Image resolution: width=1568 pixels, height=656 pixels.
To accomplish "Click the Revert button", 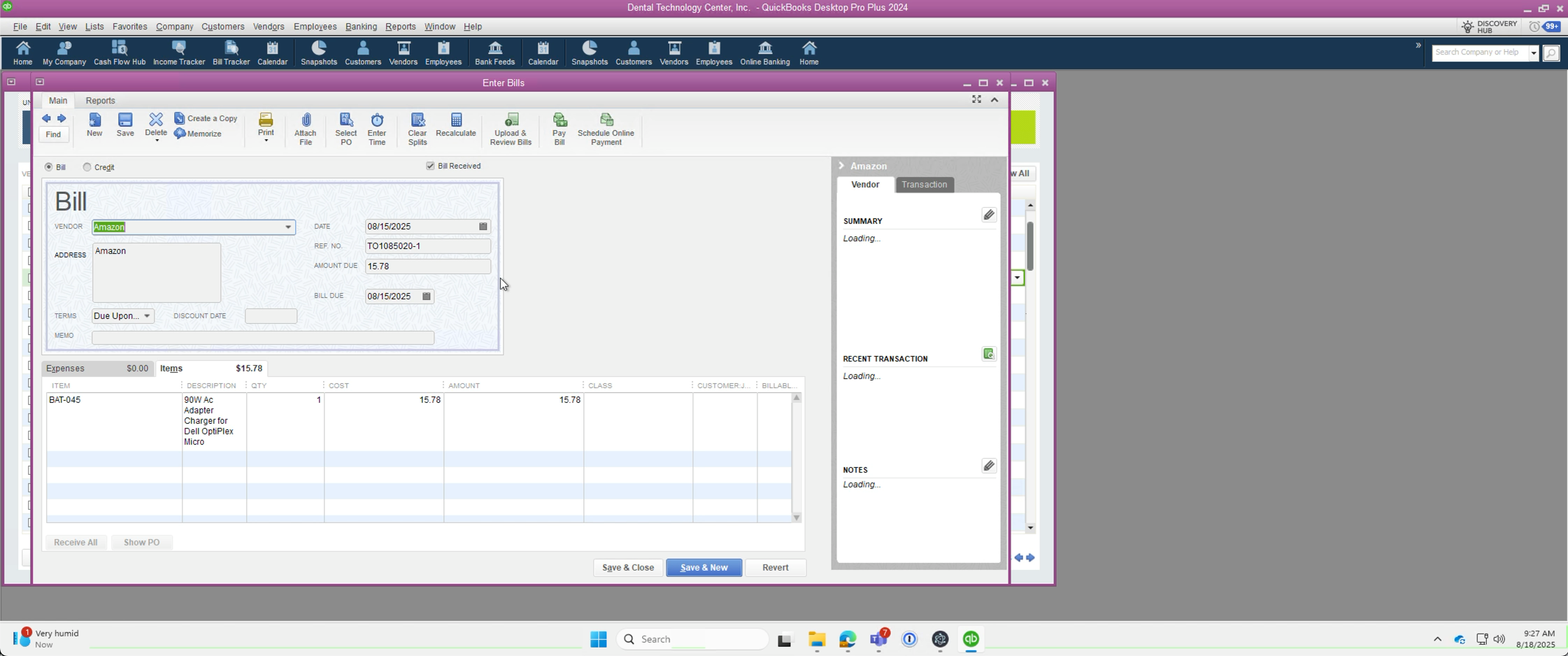I will (x=775, y=567).
